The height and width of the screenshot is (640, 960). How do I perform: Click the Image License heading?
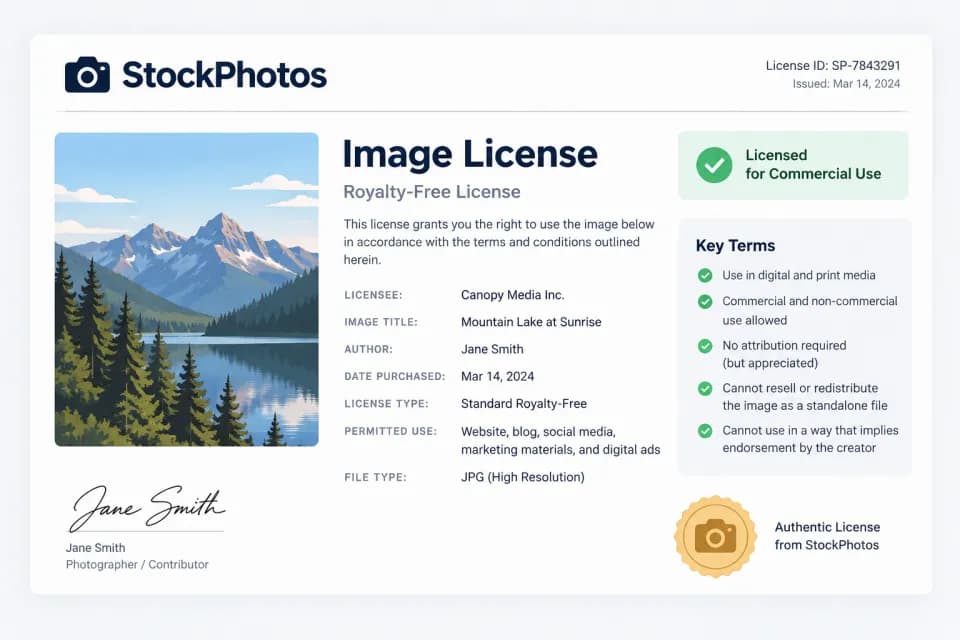pyautogui.click(x=470, y=154)
